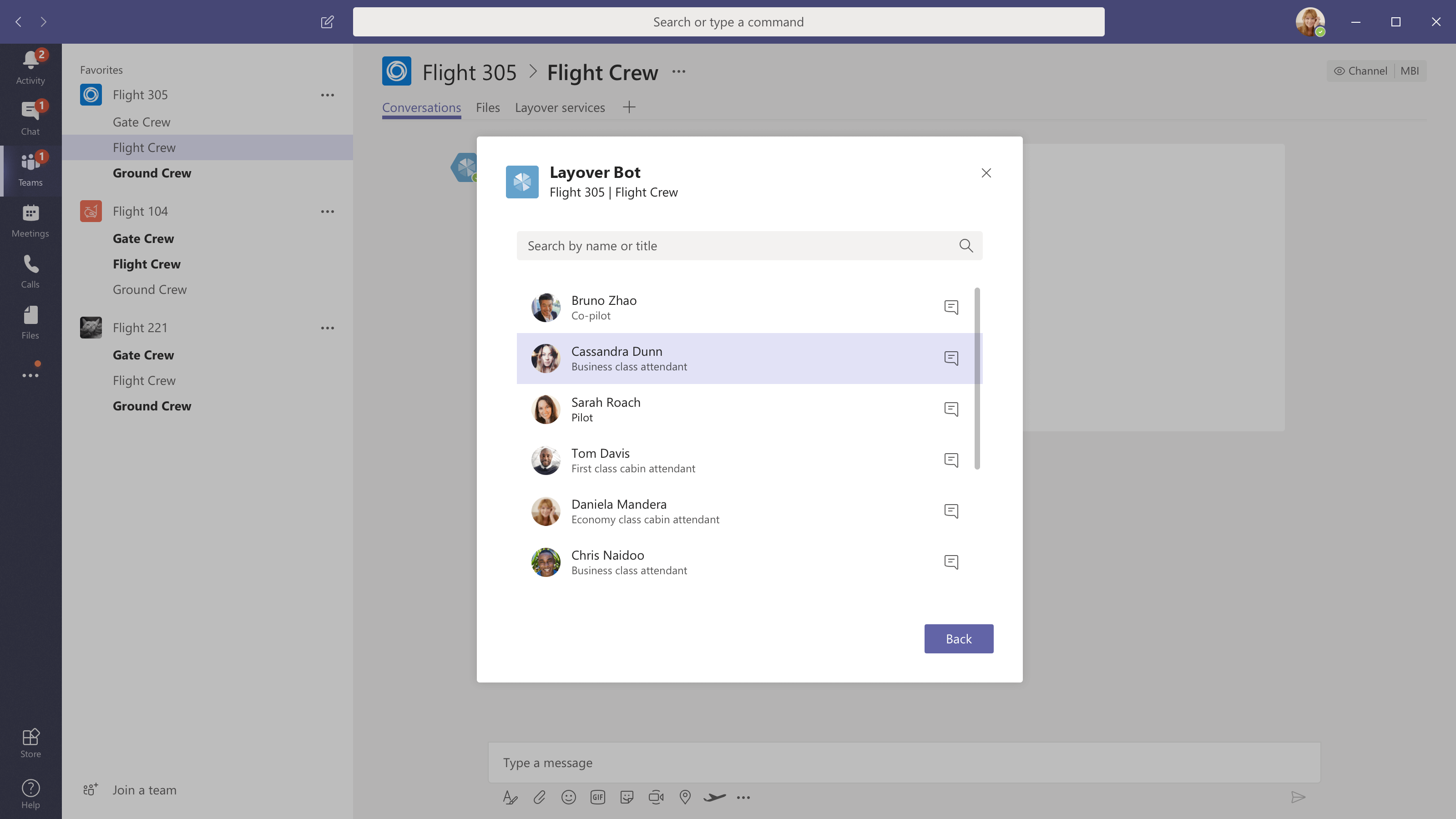Open the emoji picker
The height and width of the screenshot is (819, 1456).
pyautogui.click(x=569, y=797)
